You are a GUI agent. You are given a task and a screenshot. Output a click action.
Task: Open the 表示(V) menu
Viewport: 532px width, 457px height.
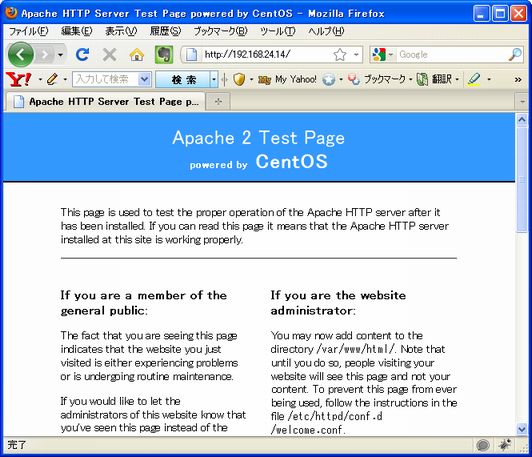(121, 31)
